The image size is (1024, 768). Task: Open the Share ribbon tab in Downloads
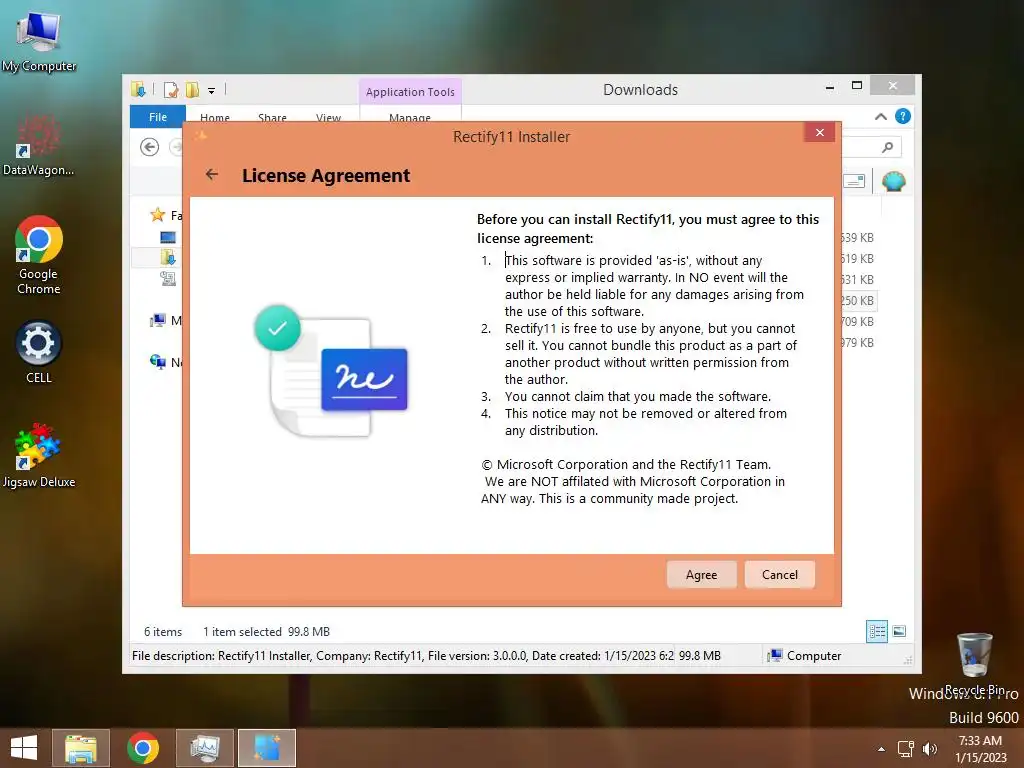click(x=272, y=118)
